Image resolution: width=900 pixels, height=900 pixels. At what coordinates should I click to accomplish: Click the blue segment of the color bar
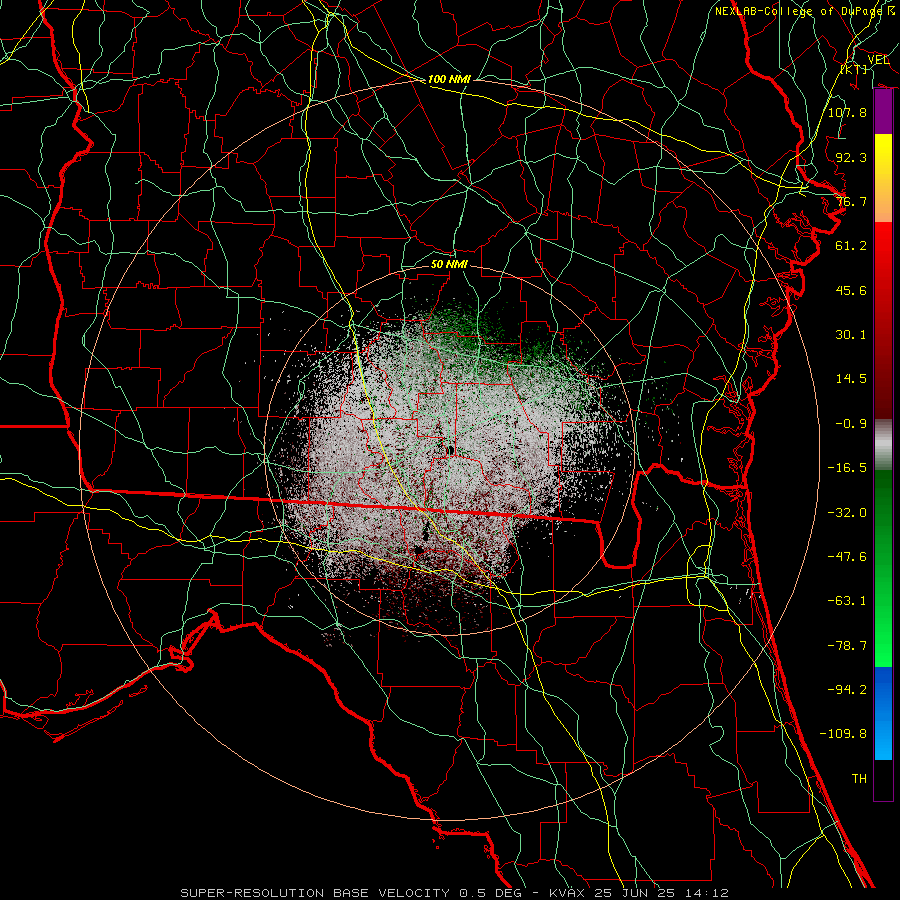[x=883, y=713]
